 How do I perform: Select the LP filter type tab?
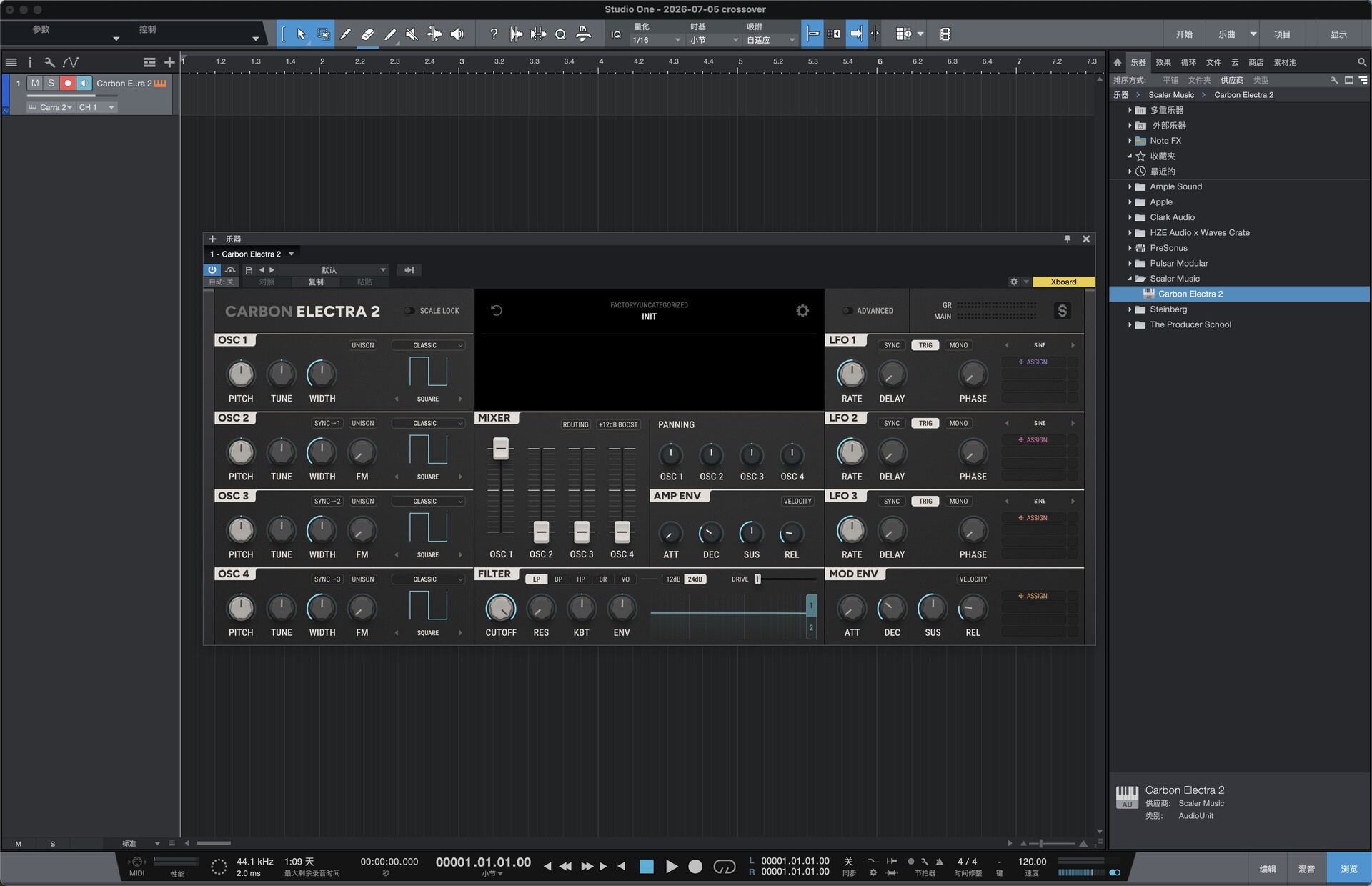coord(536,579)
